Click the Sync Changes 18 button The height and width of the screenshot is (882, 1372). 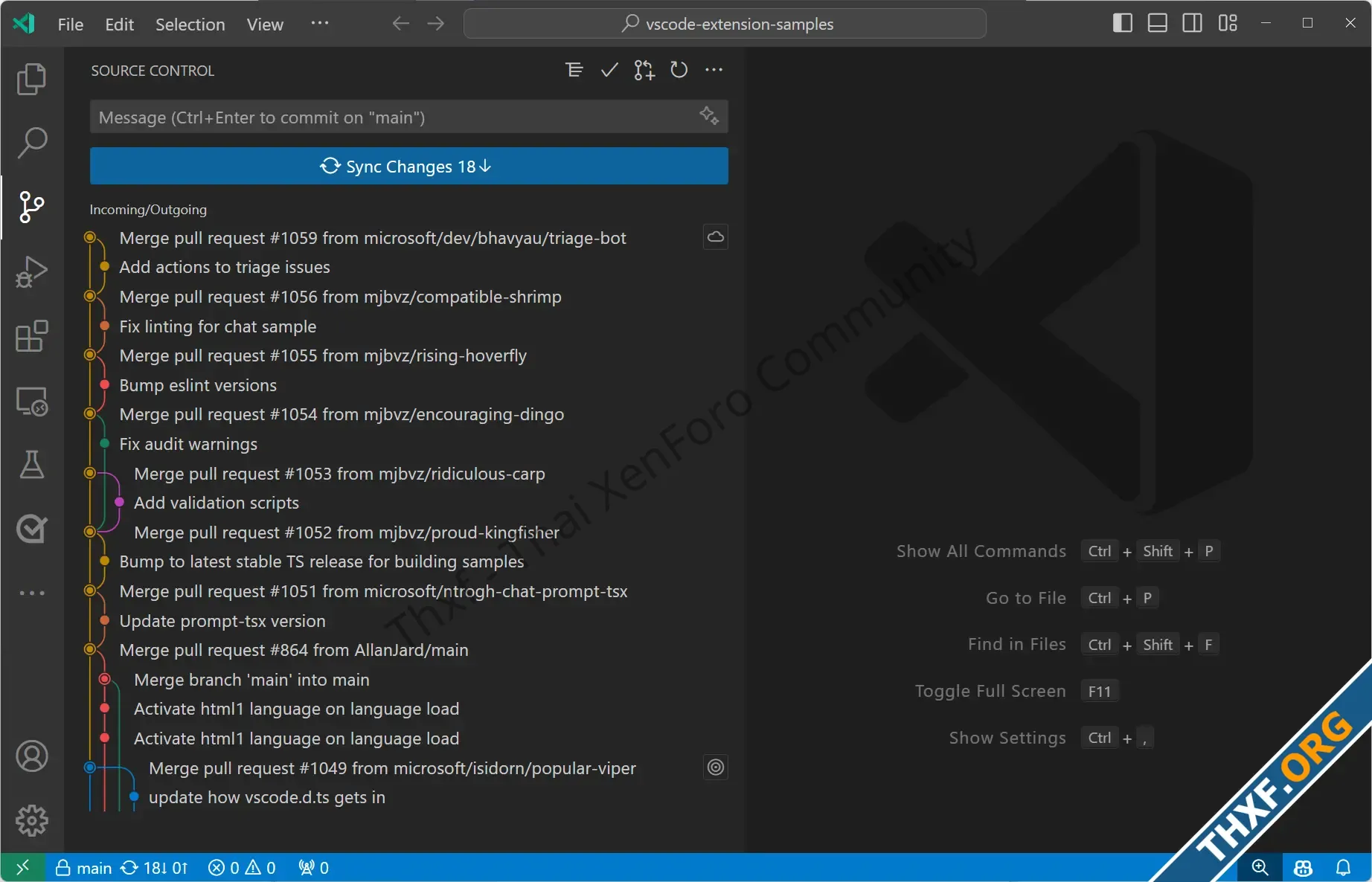pyautogui.click(x=408, y=166)
